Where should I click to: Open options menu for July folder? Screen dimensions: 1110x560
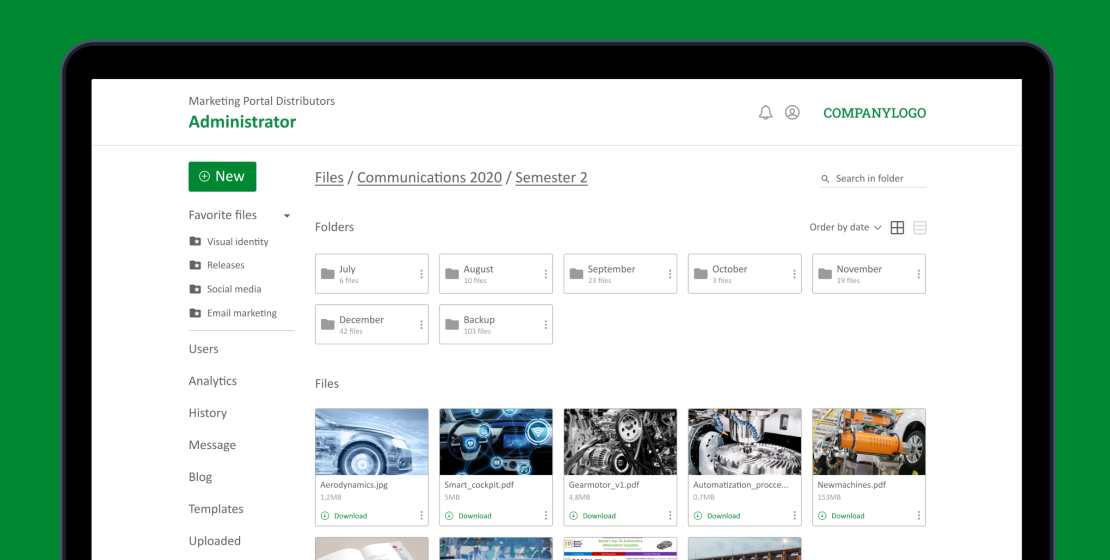[x=421, y=274]
